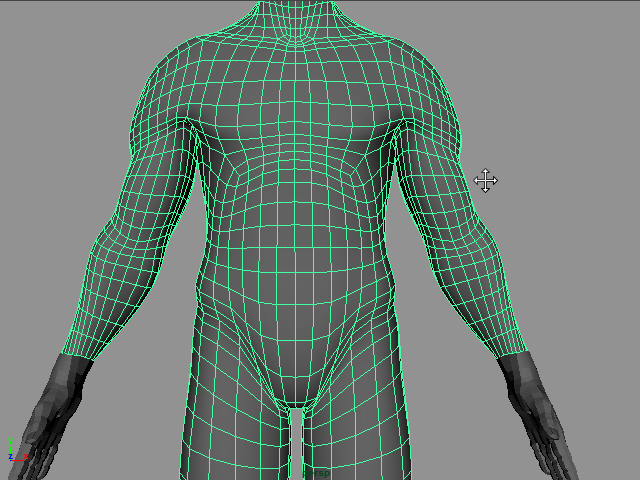Select the shoulder on the screen's right side
This screenshot has width=640, height=480.
[x=437, y=110]
